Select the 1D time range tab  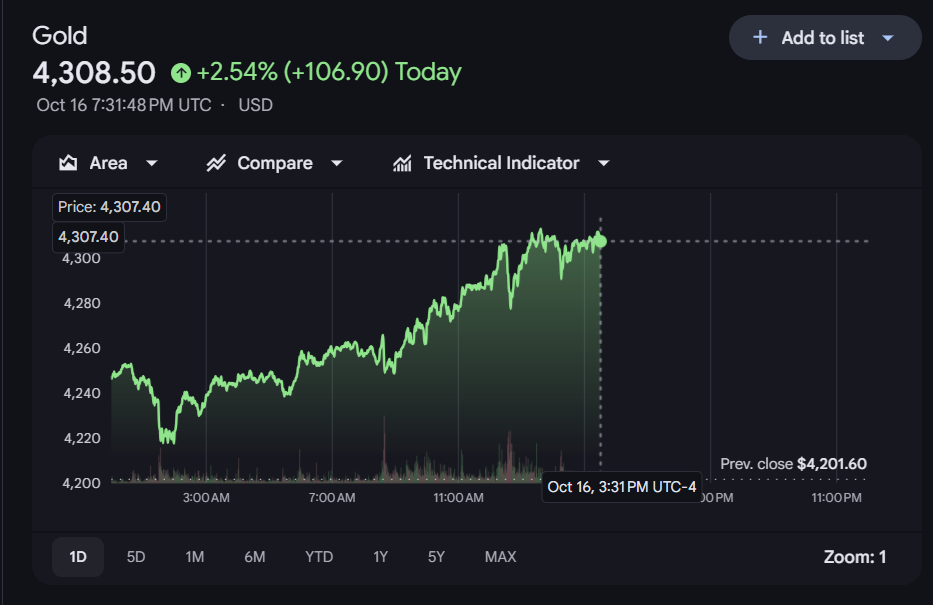(78, 557)
